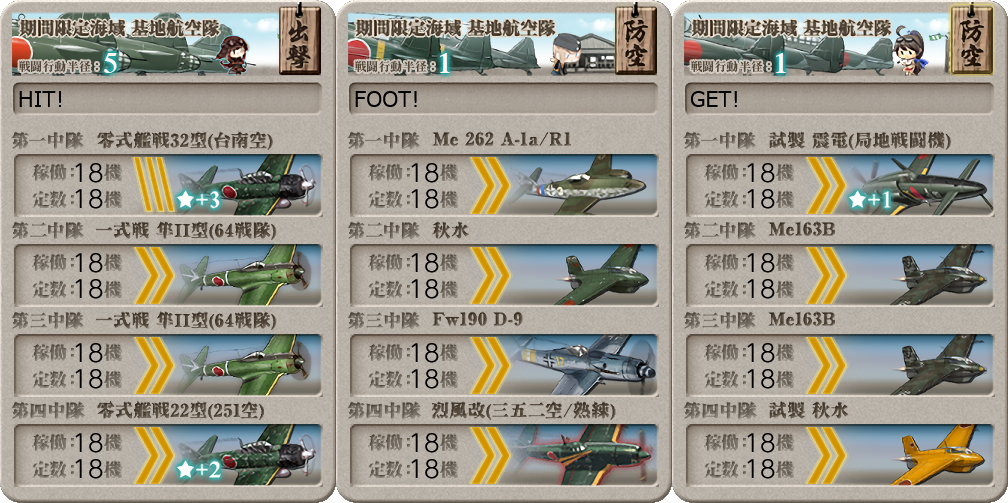Open the second squadron Hayabusa slot in HIT! panel
Viewport: 1008px width, 503px height.
pos(167,275)
